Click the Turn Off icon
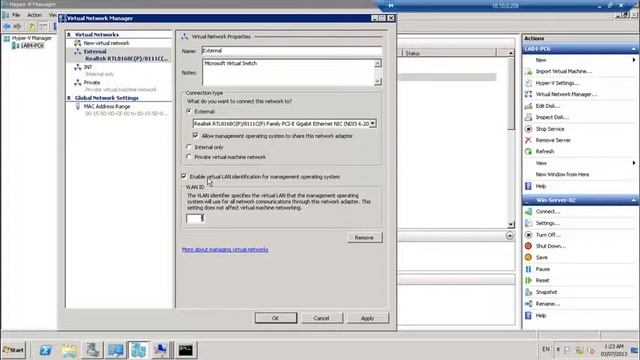The width and height of the screenshot is (640, 360). (x=528, y=235)
